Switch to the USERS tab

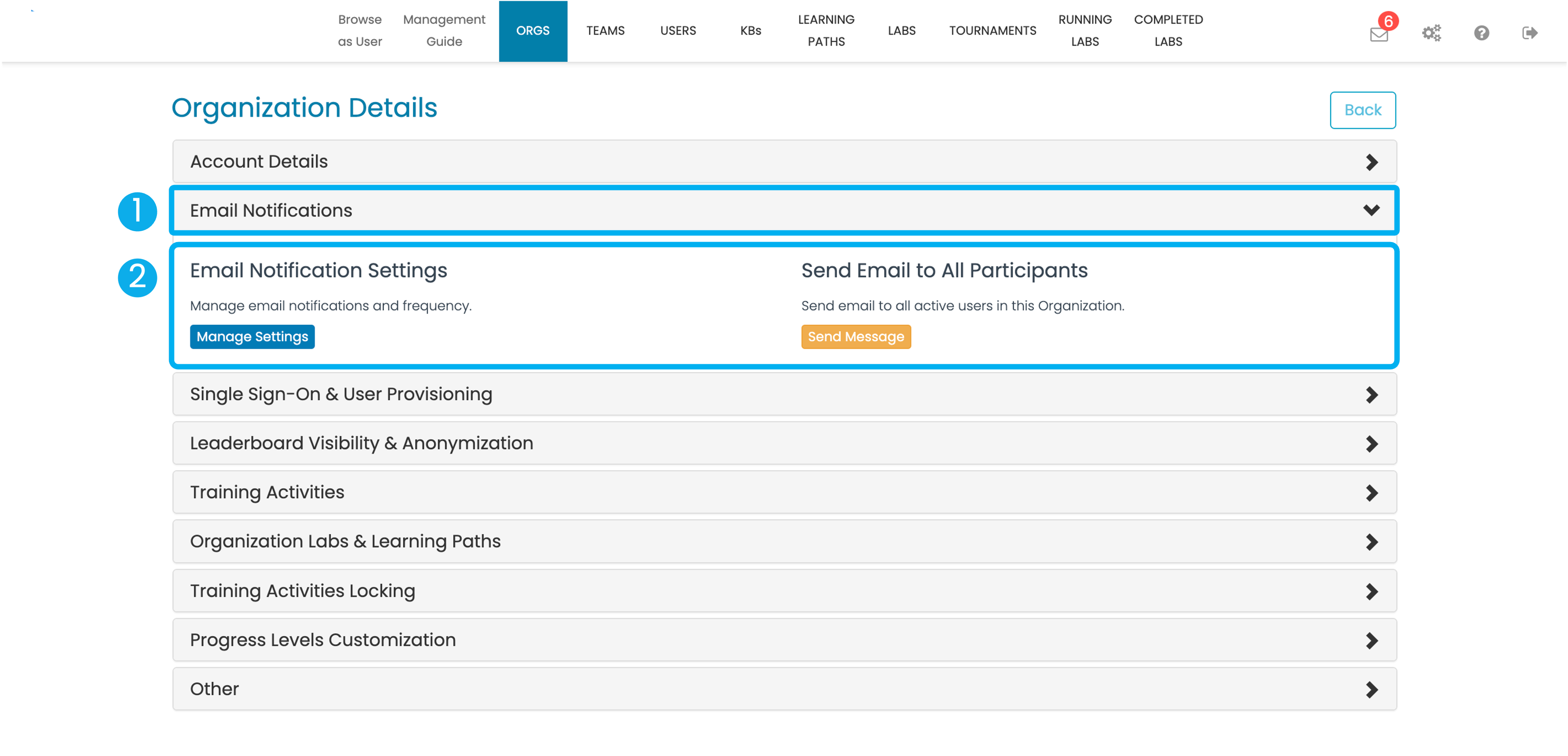coord(678,31)
